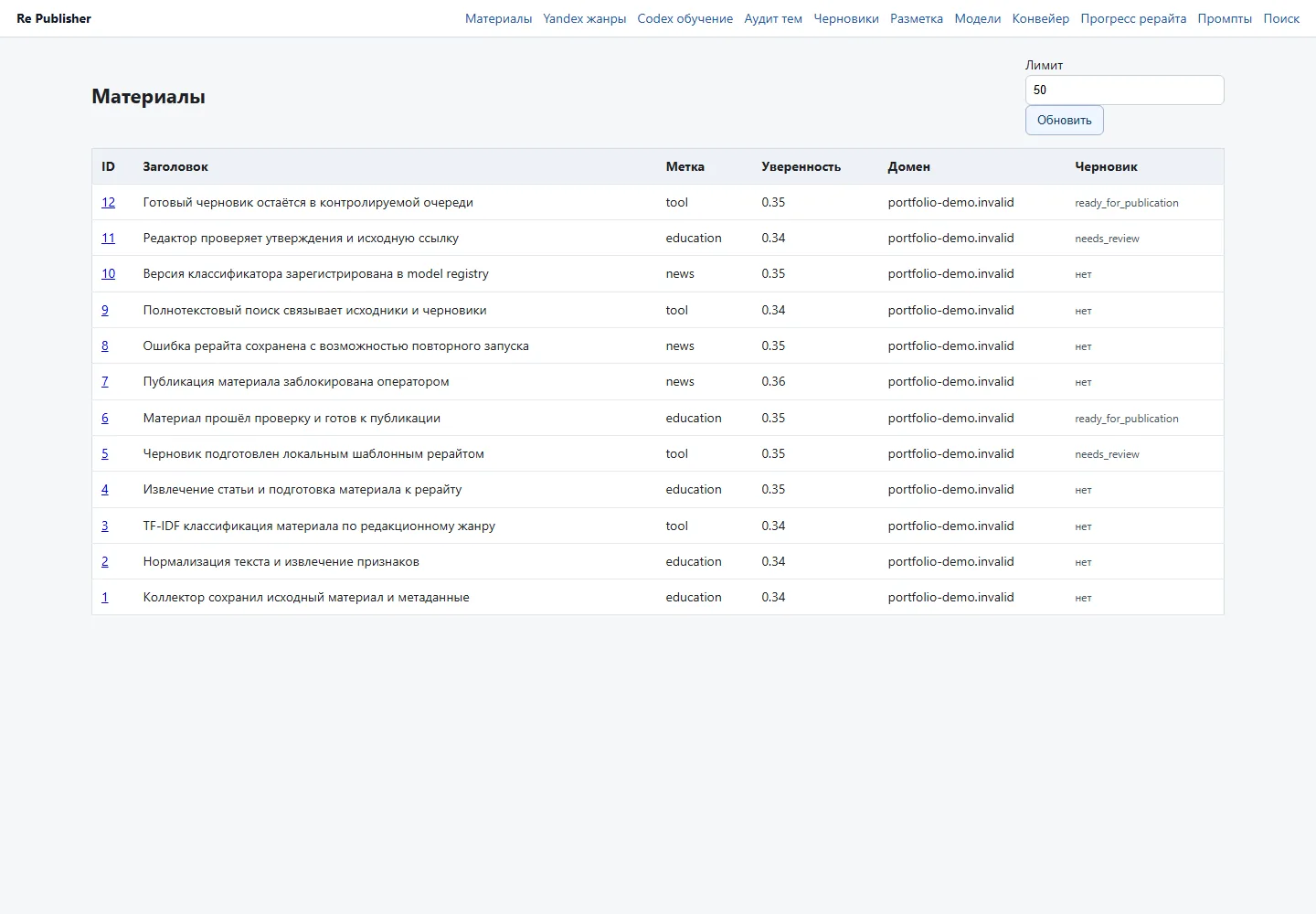1316x914 pixels.
Task: Open material ID 11 link
Action: click(x=108, y=238)
